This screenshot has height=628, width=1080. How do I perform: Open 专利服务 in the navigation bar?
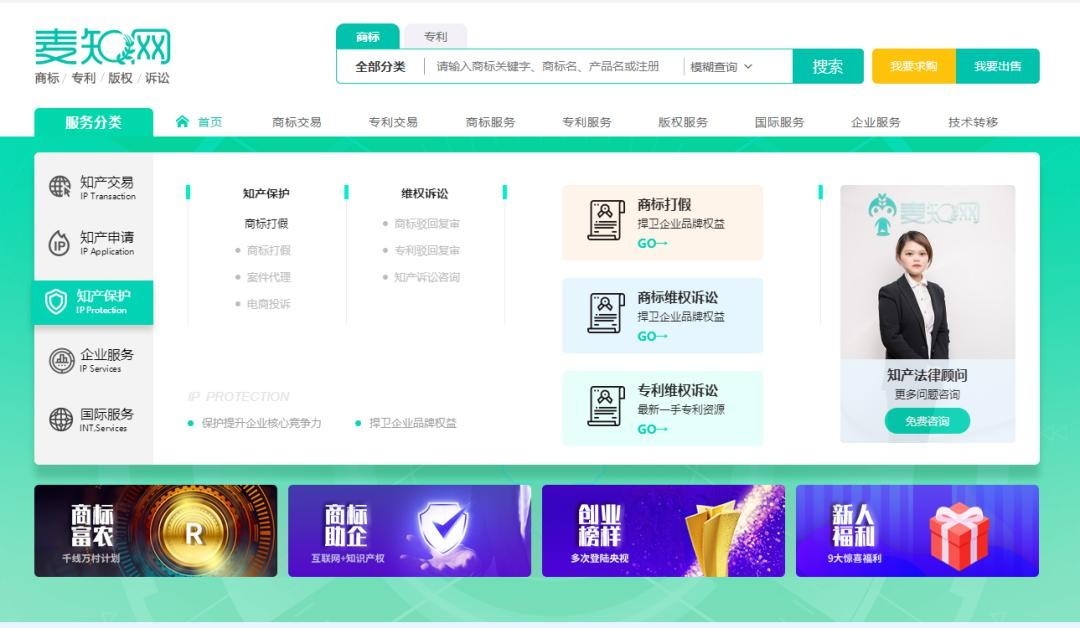click(587, 122)
